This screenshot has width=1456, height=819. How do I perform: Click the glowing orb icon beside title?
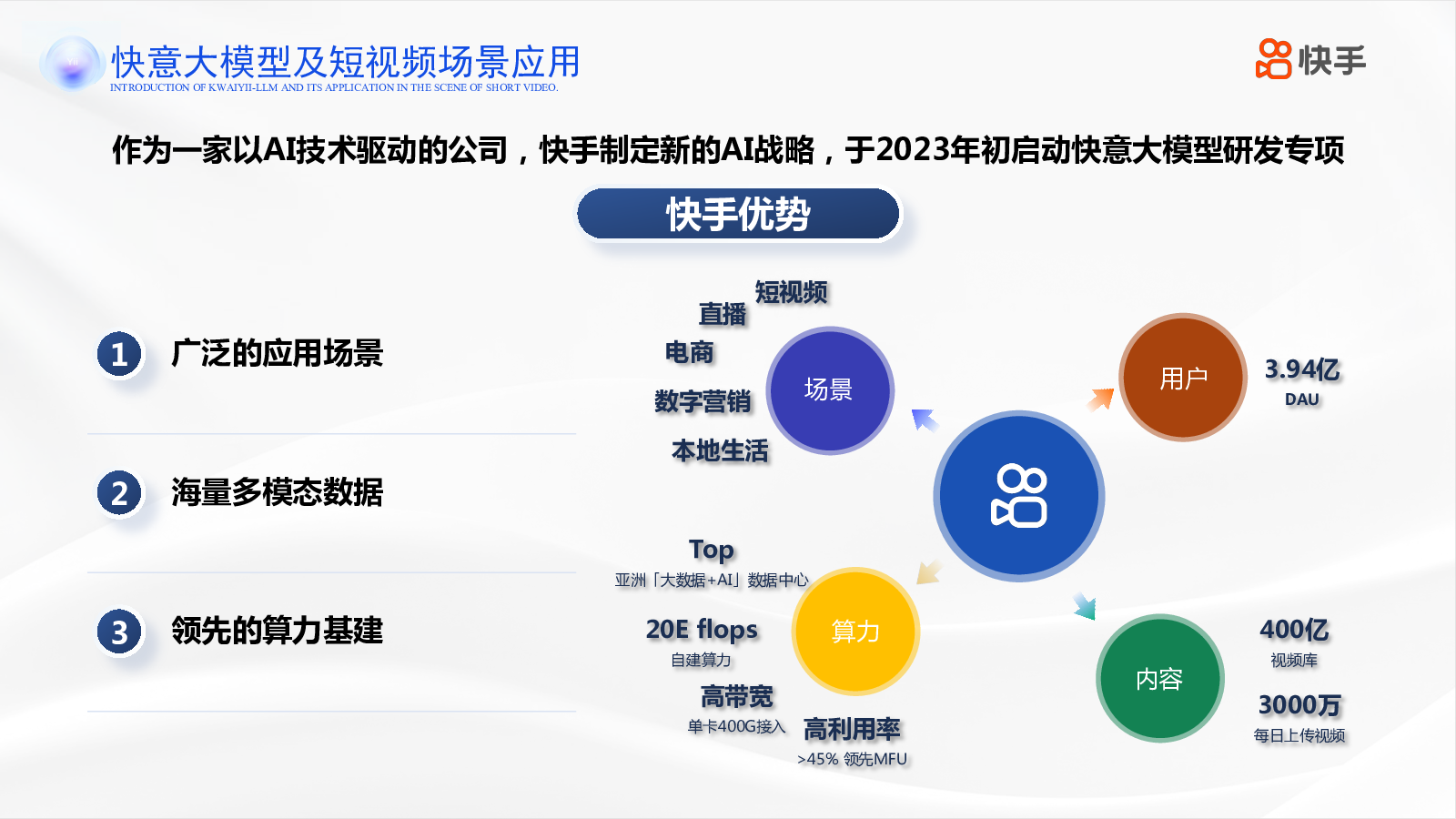point(71,63)
